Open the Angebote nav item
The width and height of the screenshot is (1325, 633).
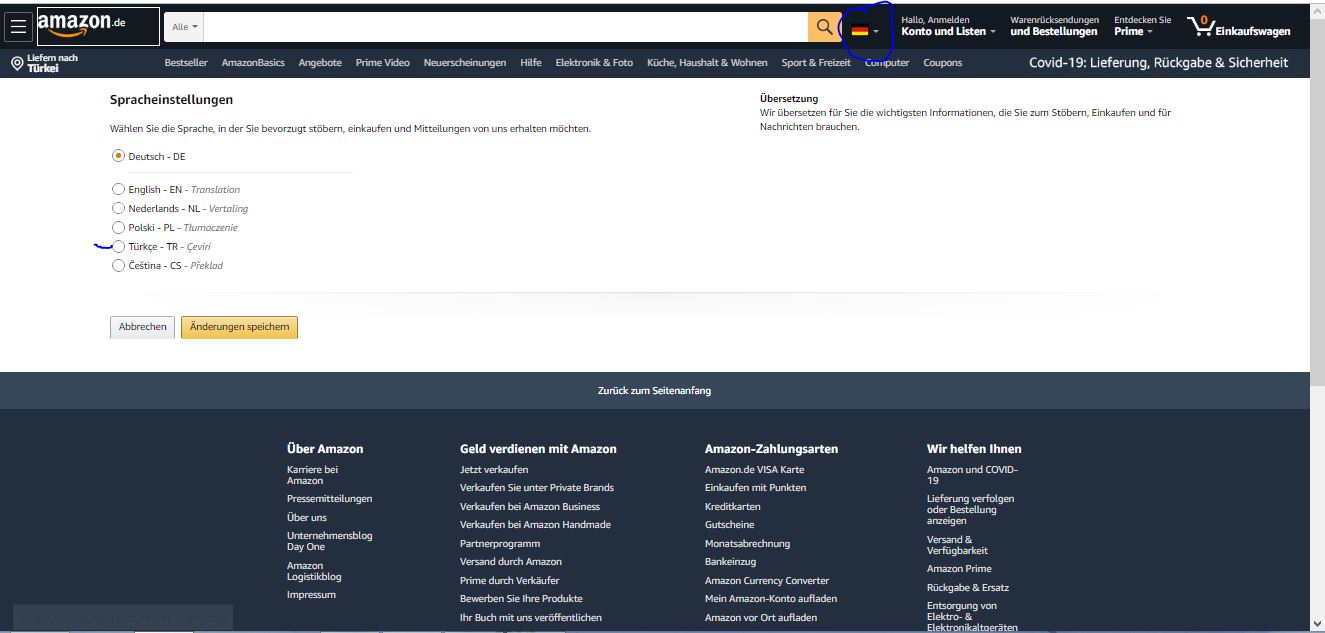click(320, 63)
